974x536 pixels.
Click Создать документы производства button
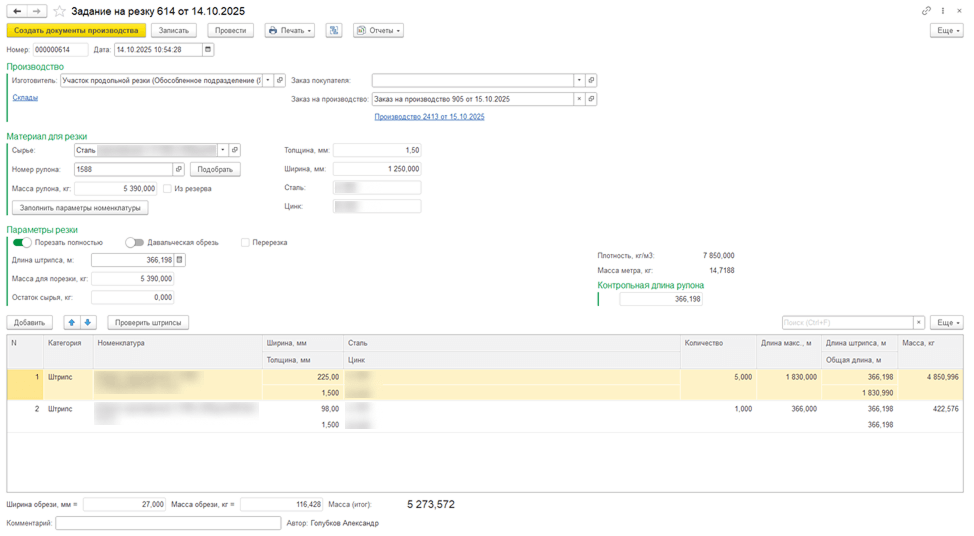coord(76,31)
